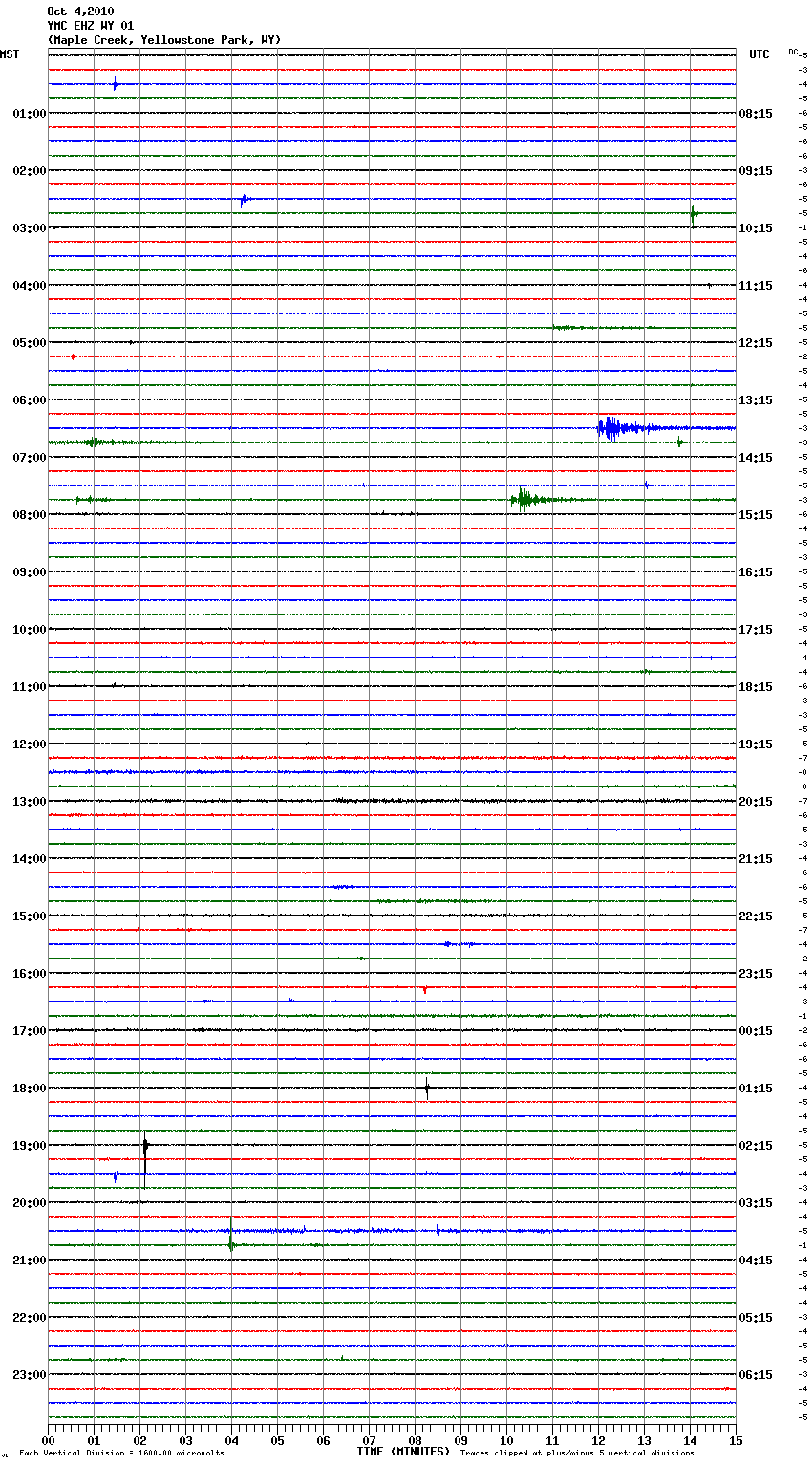Select the 05:00 MST time label
This screenshot has width=812, height=1466.
coord(30,343)
